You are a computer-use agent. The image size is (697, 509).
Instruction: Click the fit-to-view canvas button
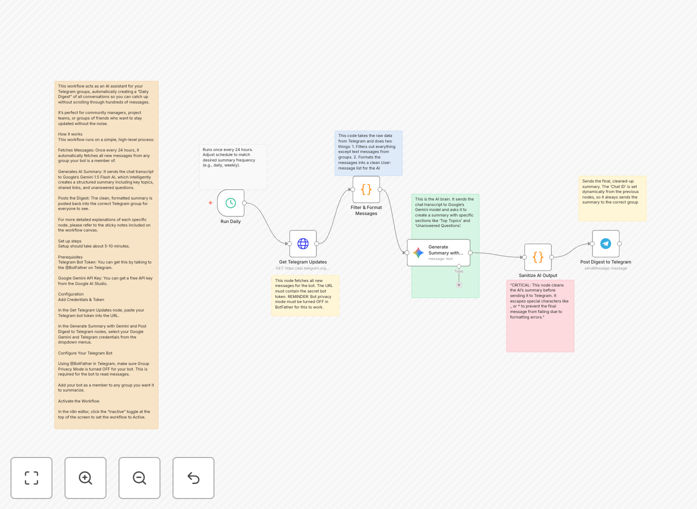click(x=32, y=478)
